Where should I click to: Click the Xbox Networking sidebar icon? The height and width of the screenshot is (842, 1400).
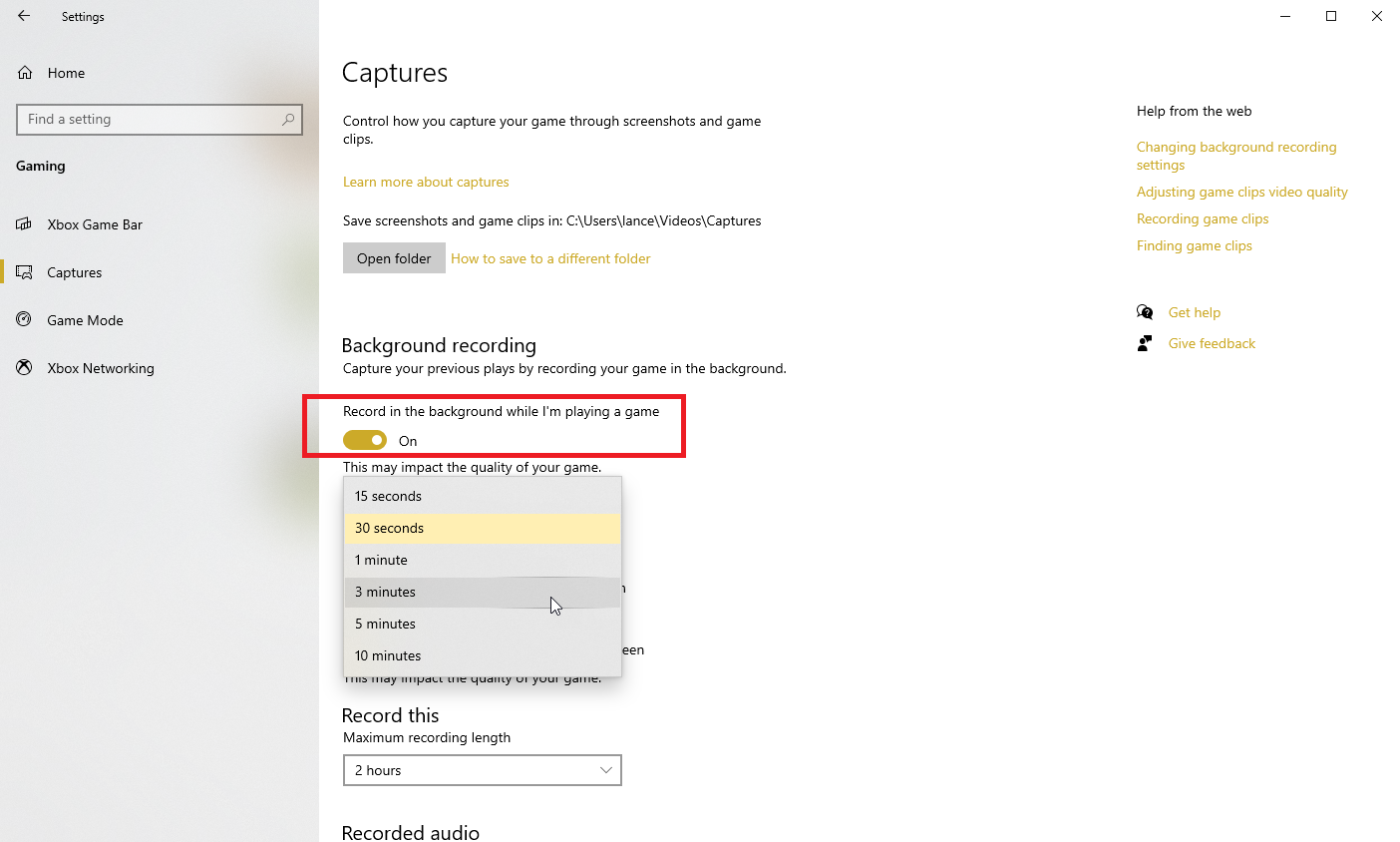[24, 367]
